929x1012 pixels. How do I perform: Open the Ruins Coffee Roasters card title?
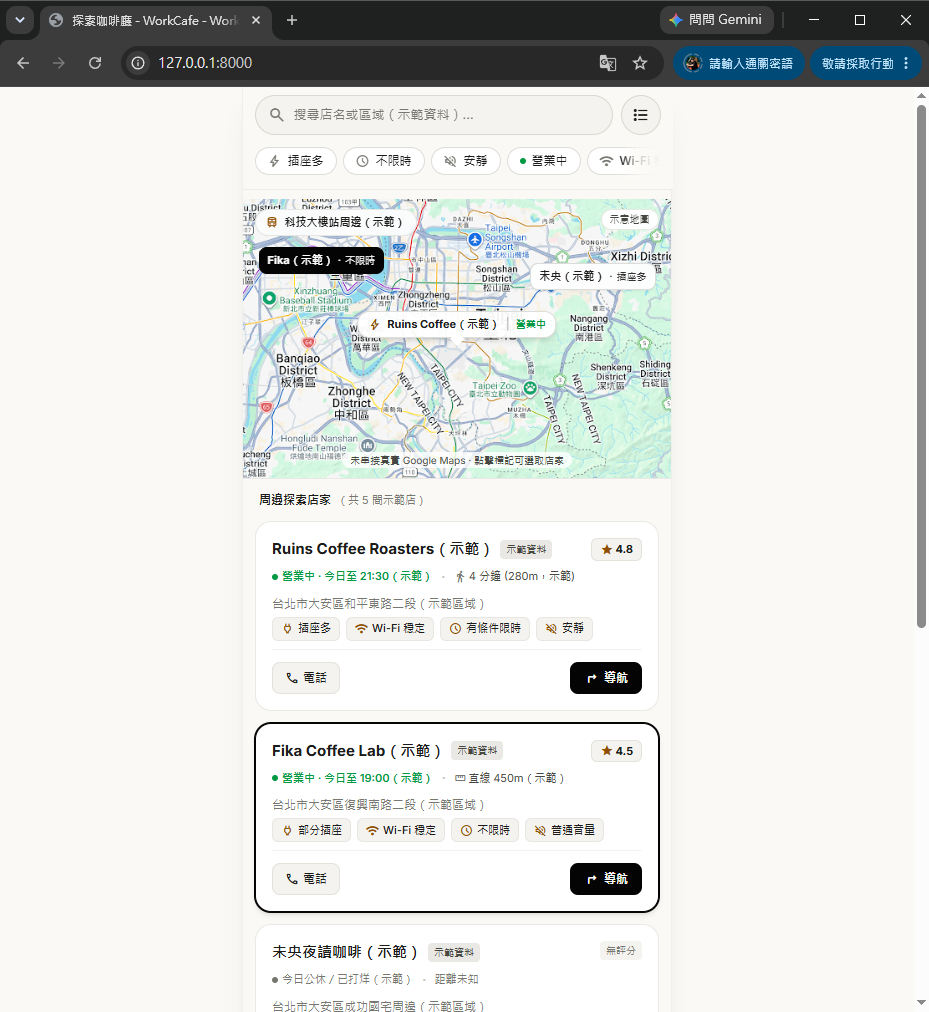(x=381, y=549)
